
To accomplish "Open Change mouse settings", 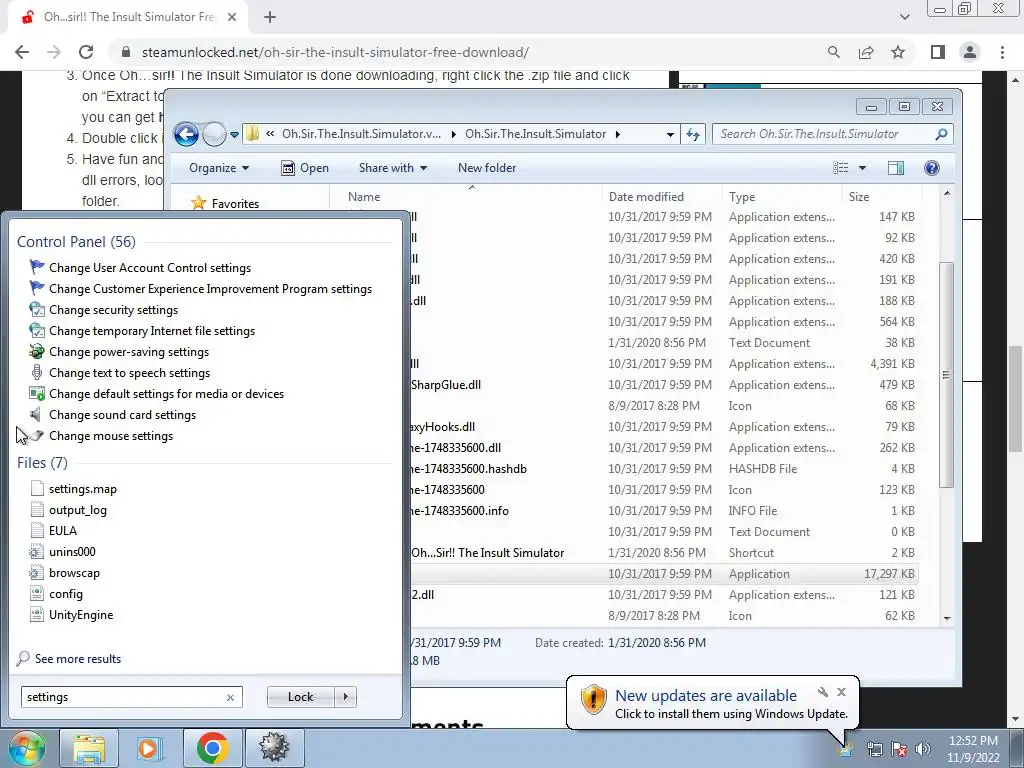I will tap(110, 436).
